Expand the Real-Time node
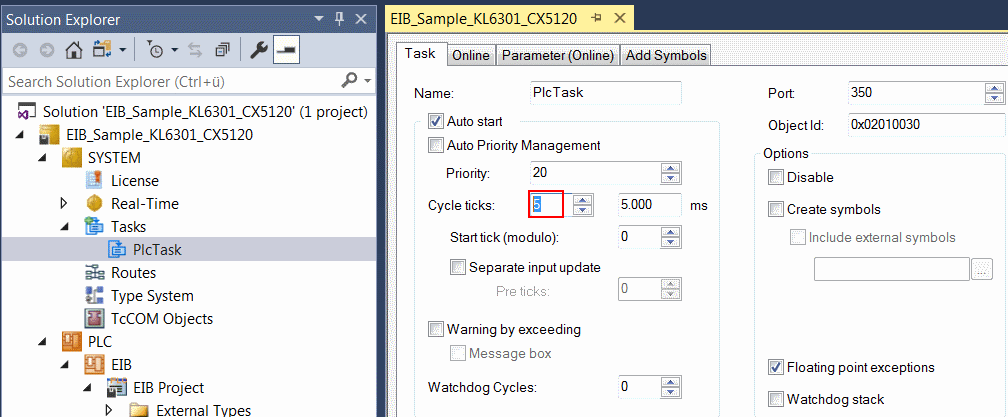1008x417 pixels. click(64, 204)
